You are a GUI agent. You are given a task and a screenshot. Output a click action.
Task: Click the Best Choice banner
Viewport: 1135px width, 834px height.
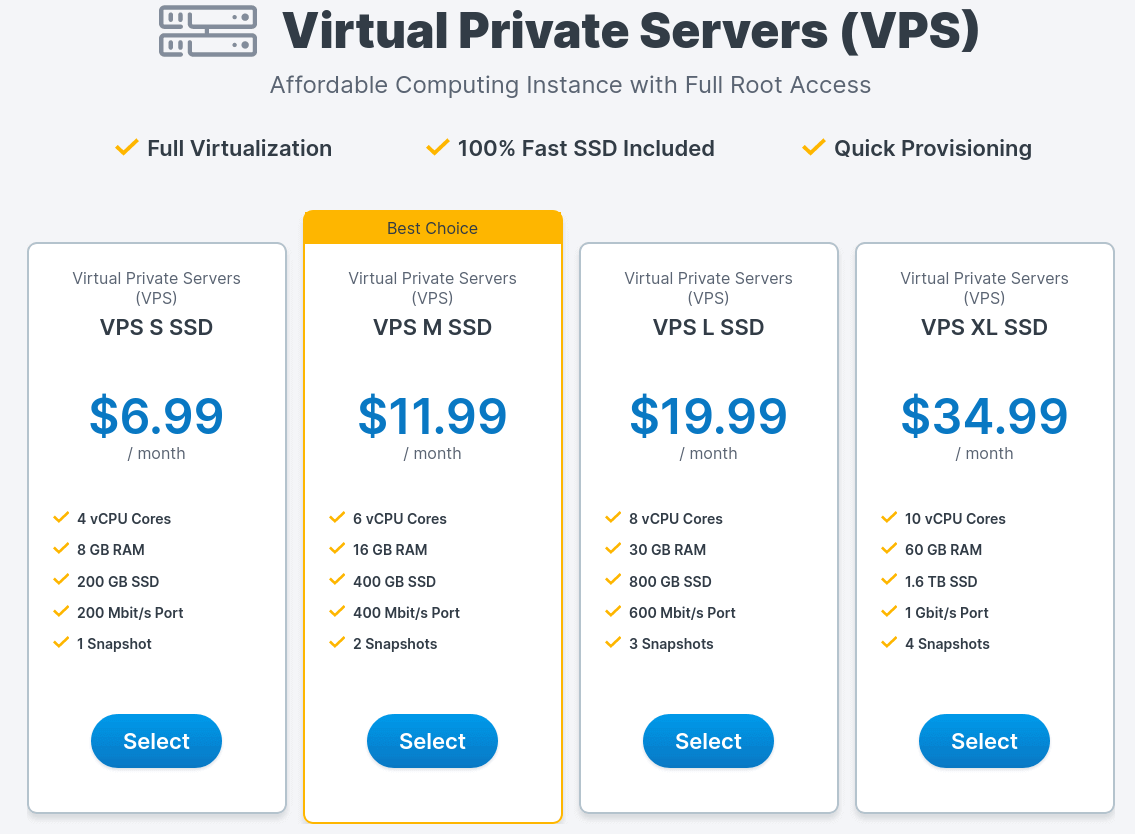tap(432, 228)
